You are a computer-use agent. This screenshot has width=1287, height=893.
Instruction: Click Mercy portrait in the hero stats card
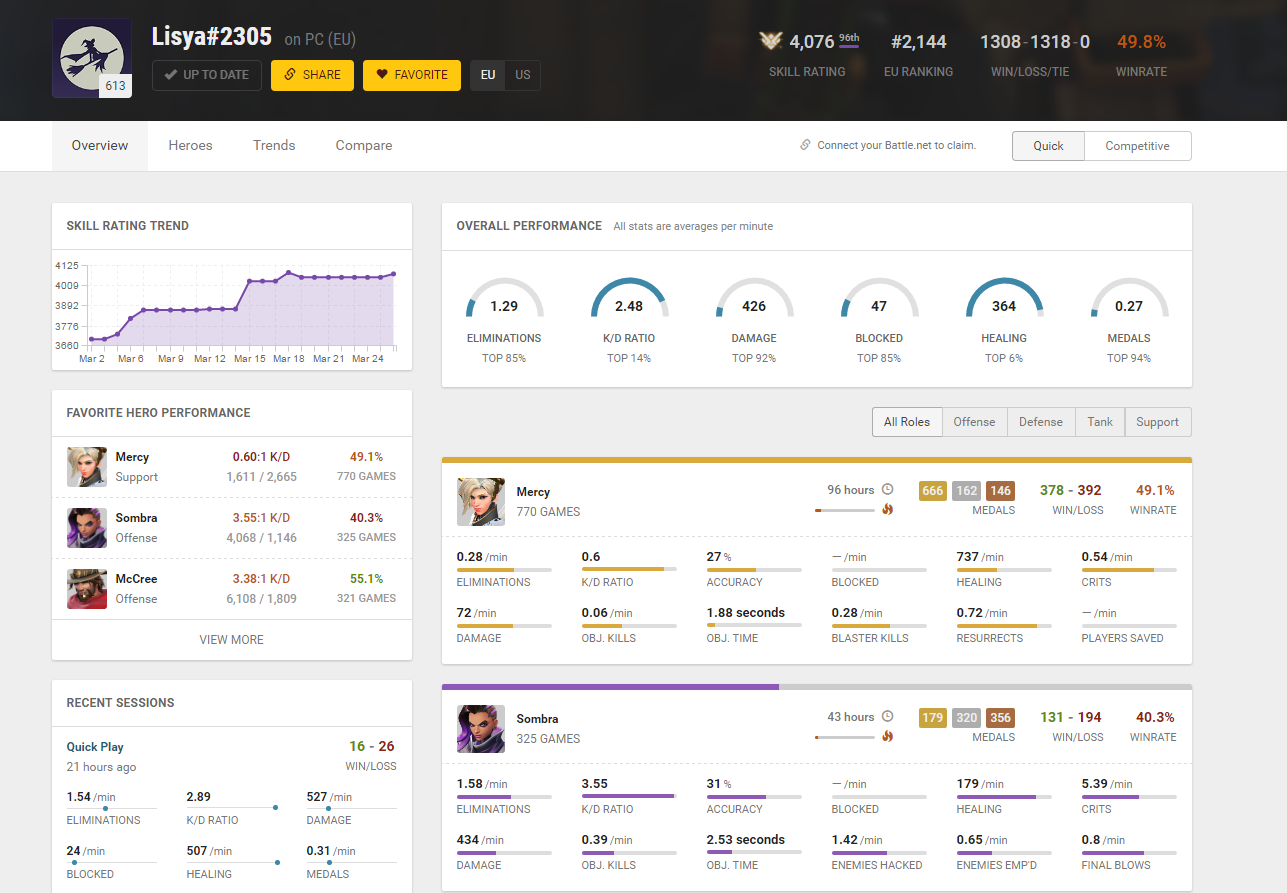[481, 501]
